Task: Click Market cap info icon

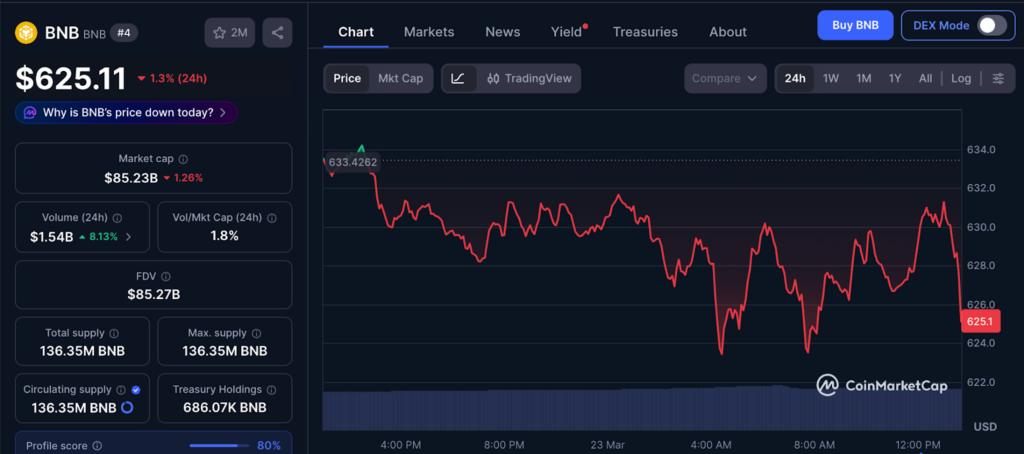Action: [183, 159]
